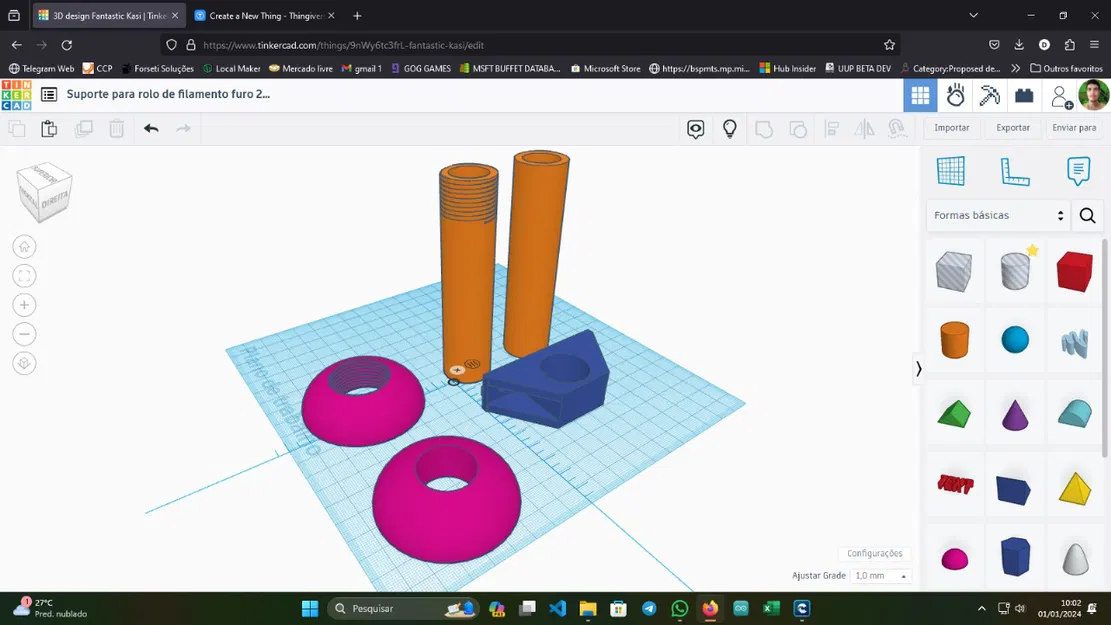Switch to Create a New Thing tab
This screenshot has width=1111, height=625.
(265, 16)
